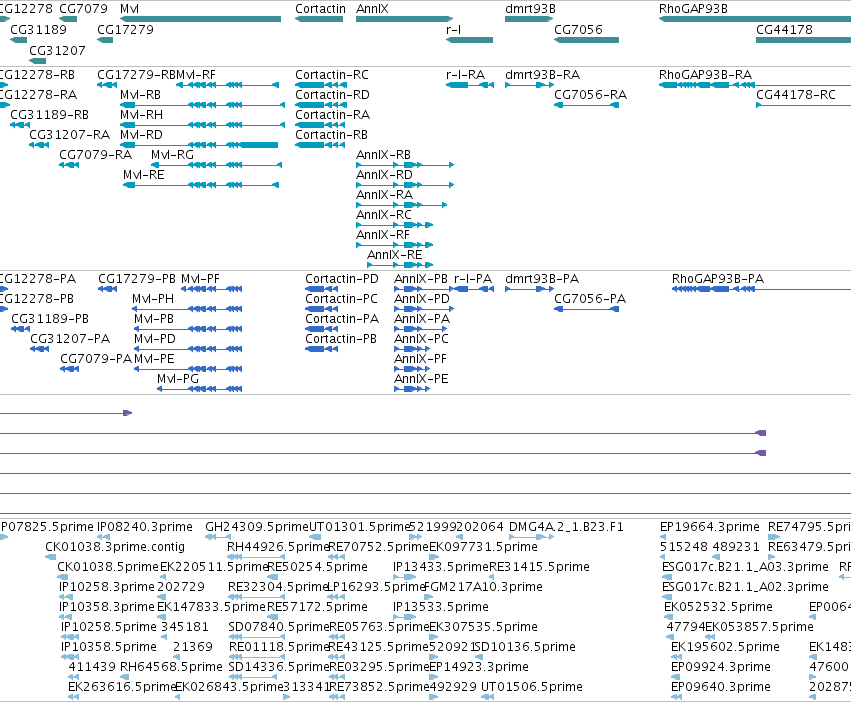Select the AnnIX gene label
The height and width of the screenshot is (702, 851).
[x=372, y=9]
